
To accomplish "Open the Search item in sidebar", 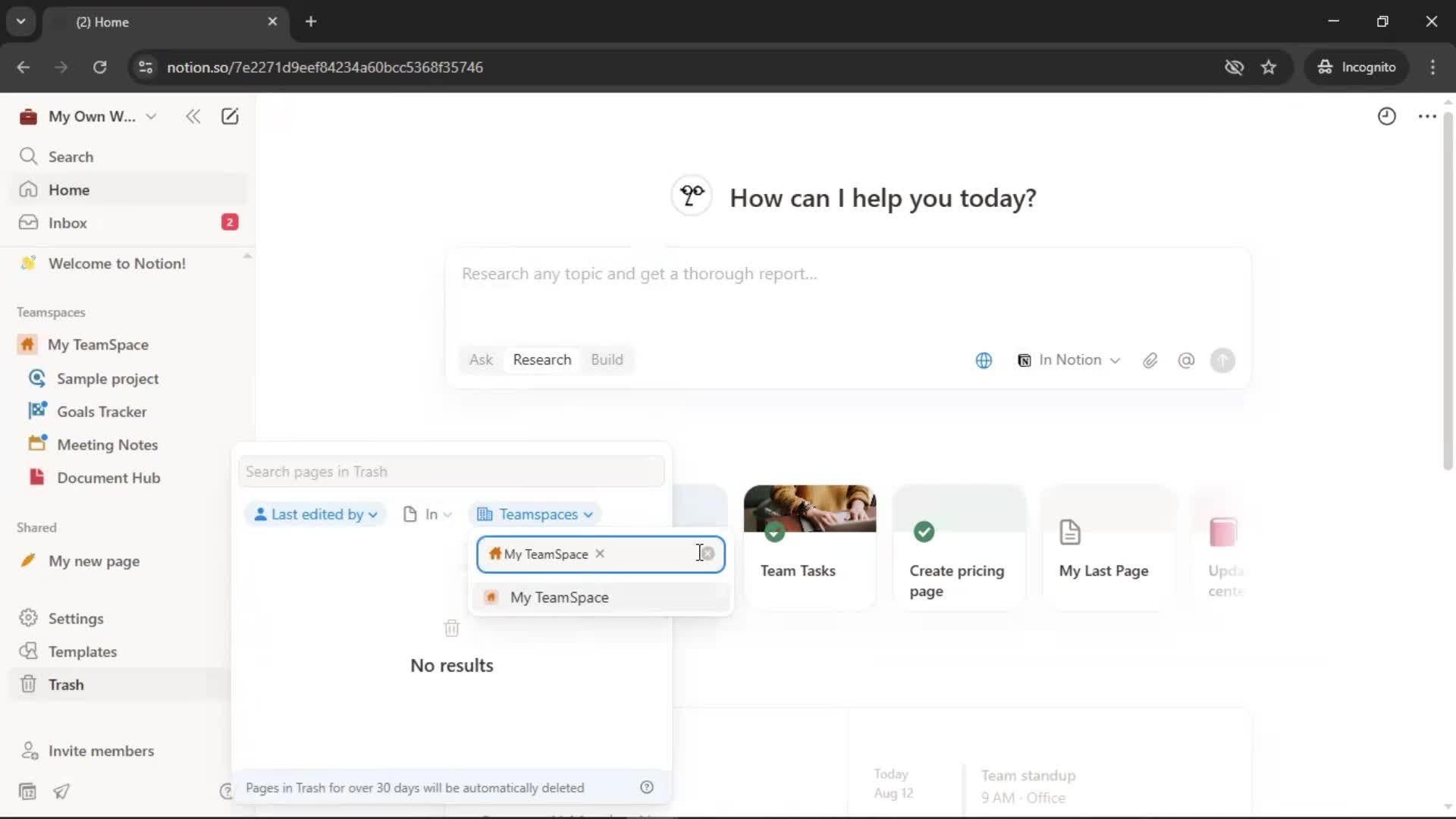I will point(127,156).
